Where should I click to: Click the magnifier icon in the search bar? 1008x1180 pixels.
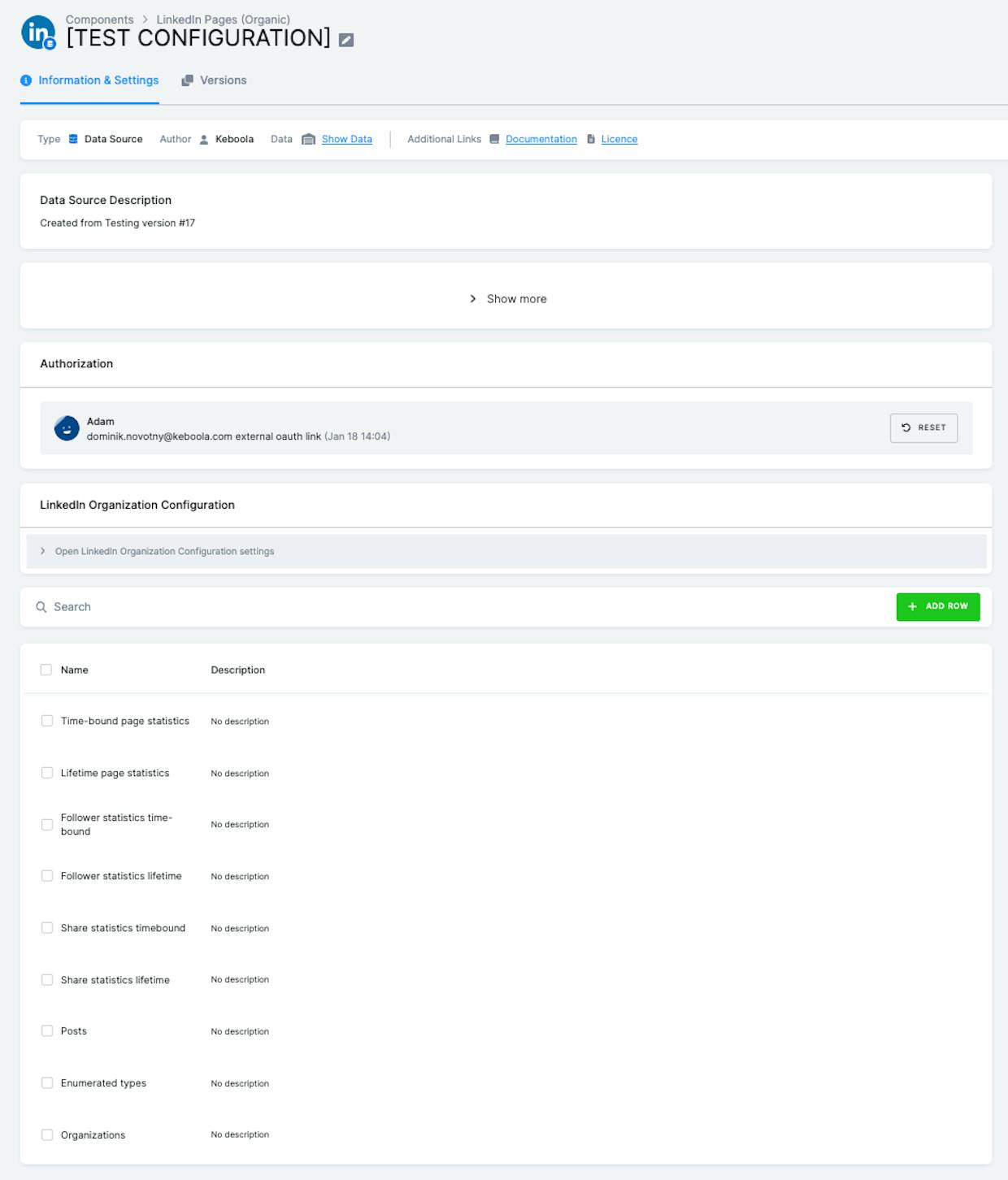(x=41, y=607)
